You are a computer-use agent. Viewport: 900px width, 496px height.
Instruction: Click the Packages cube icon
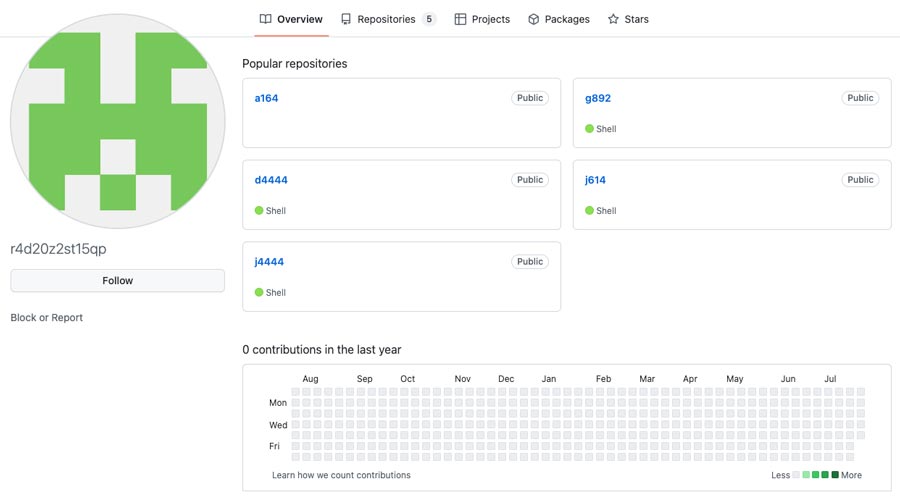[x=533, y=19]
